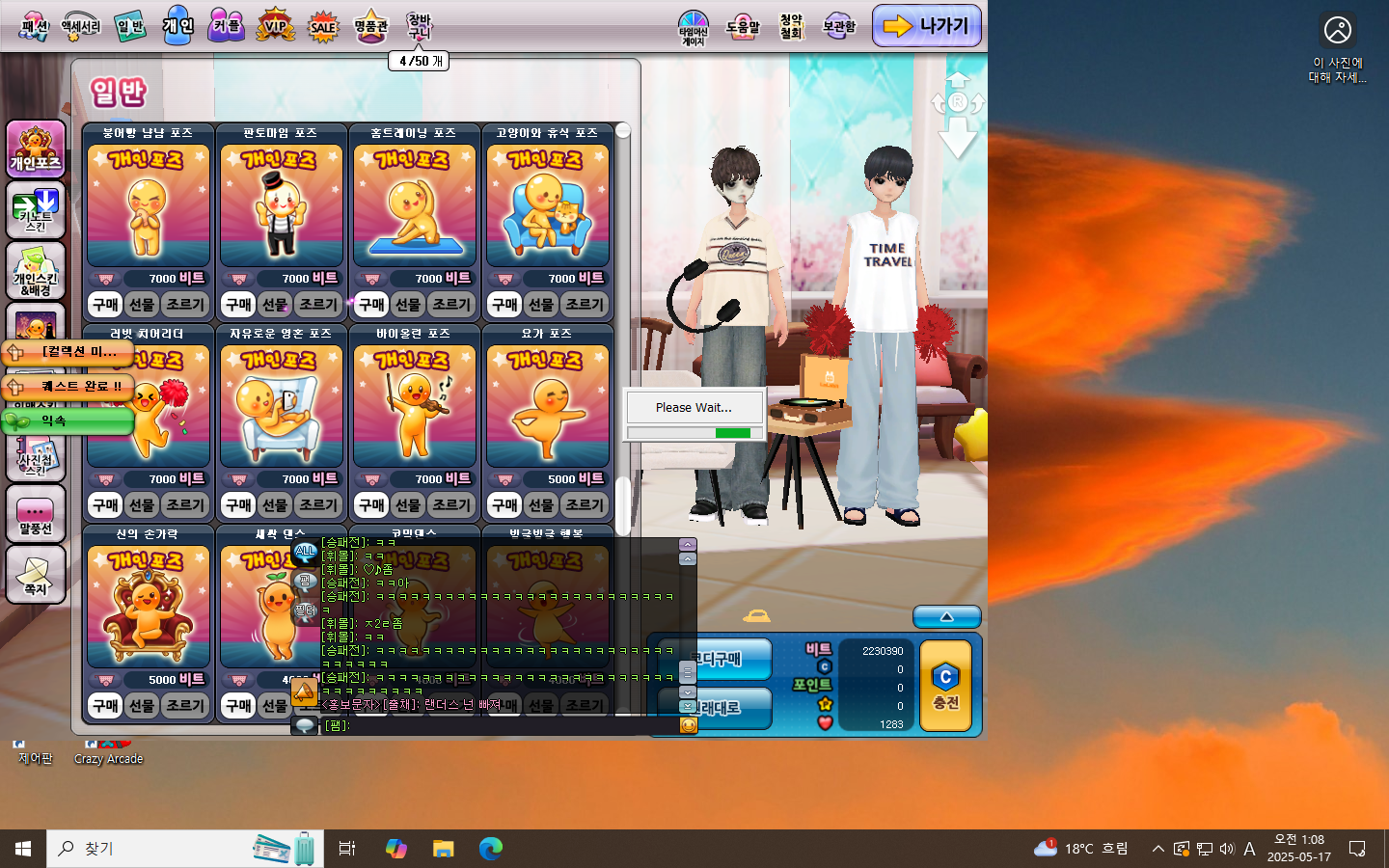Toggle the 팸 chat channel filter

[x=305, y=581]
